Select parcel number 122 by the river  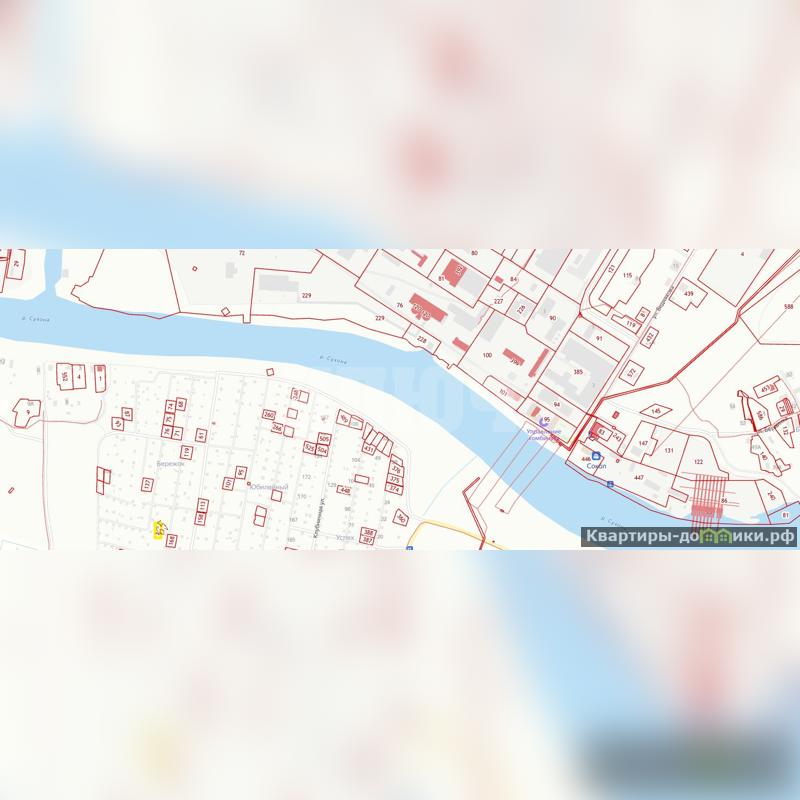pyautogui.click(x=698, y=462)
